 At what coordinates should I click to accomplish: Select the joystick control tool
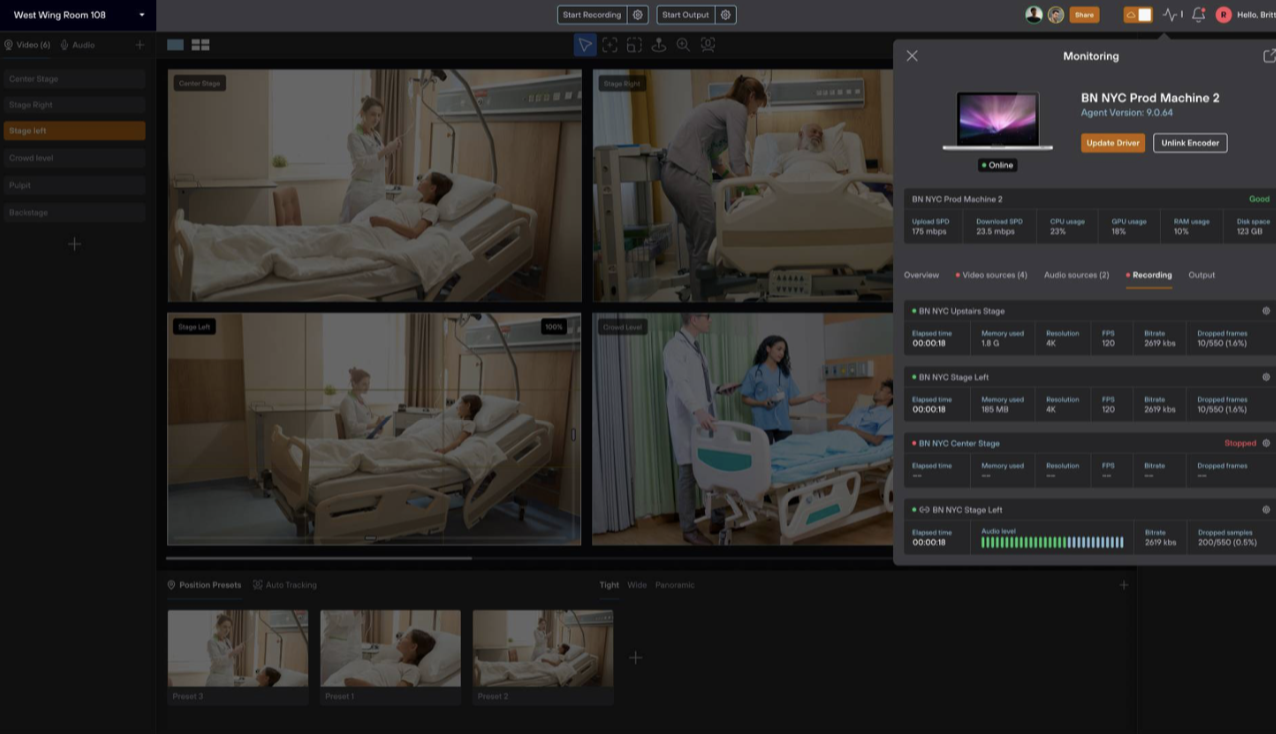658,45
